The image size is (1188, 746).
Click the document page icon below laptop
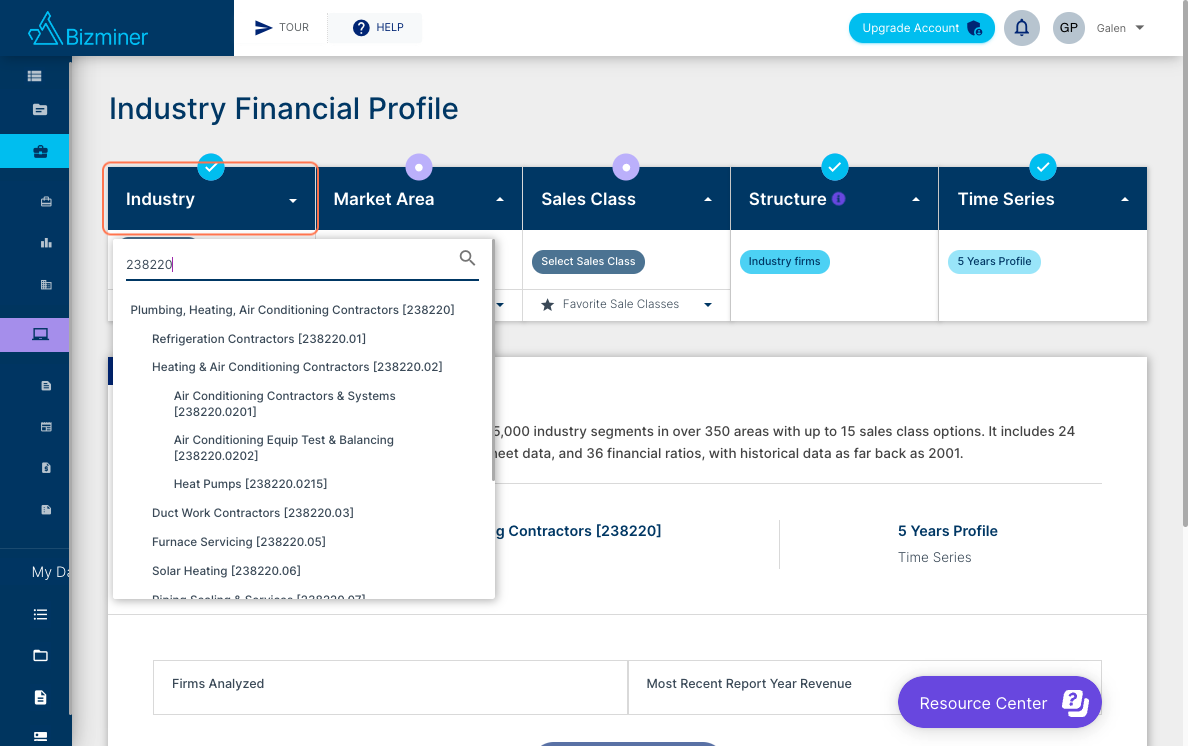coord(46,385)
